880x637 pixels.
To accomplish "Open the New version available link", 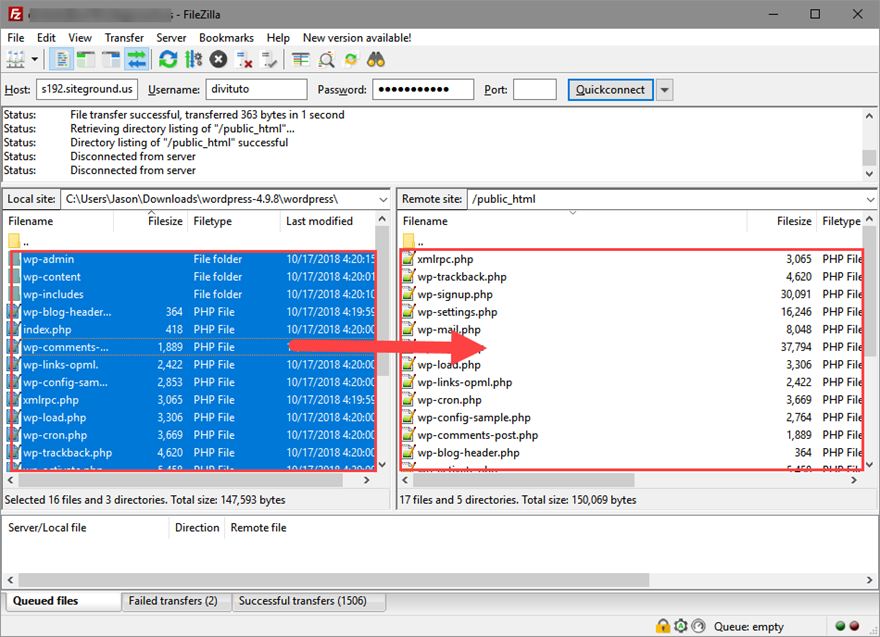I will 355,37.
